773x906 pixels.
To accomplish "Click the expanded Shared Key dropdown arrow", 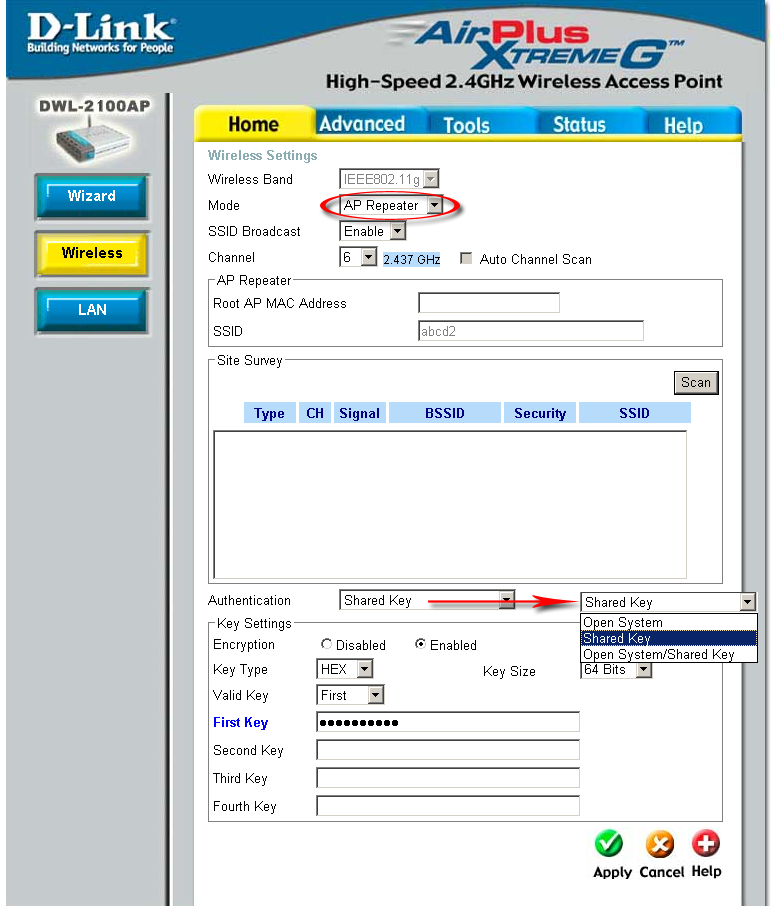I will [x=748, y=602].
